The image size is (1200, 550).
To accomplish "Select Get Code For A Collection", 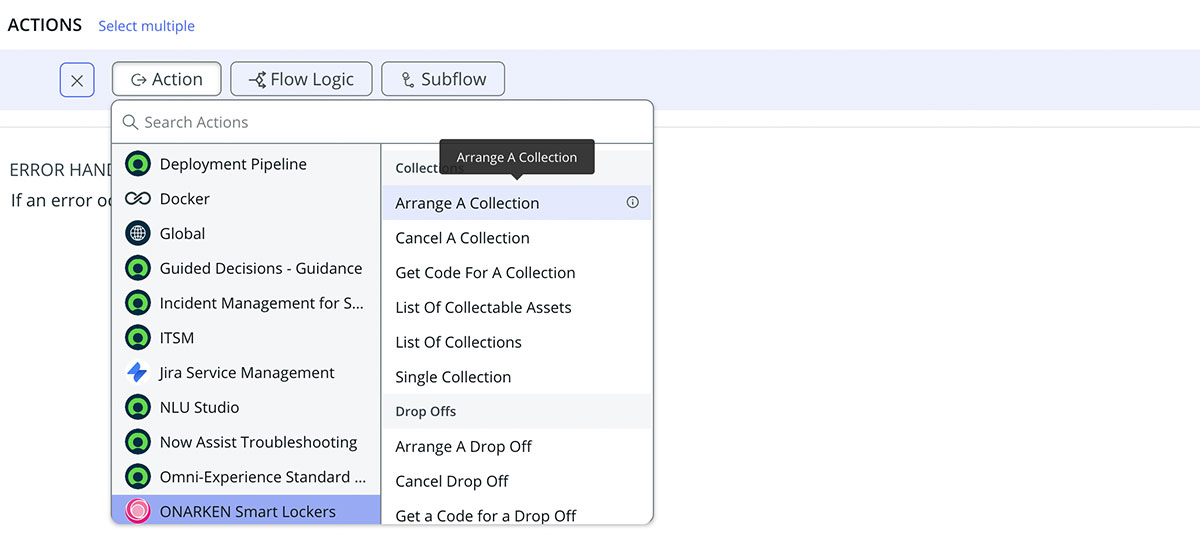I will (517, 273).
